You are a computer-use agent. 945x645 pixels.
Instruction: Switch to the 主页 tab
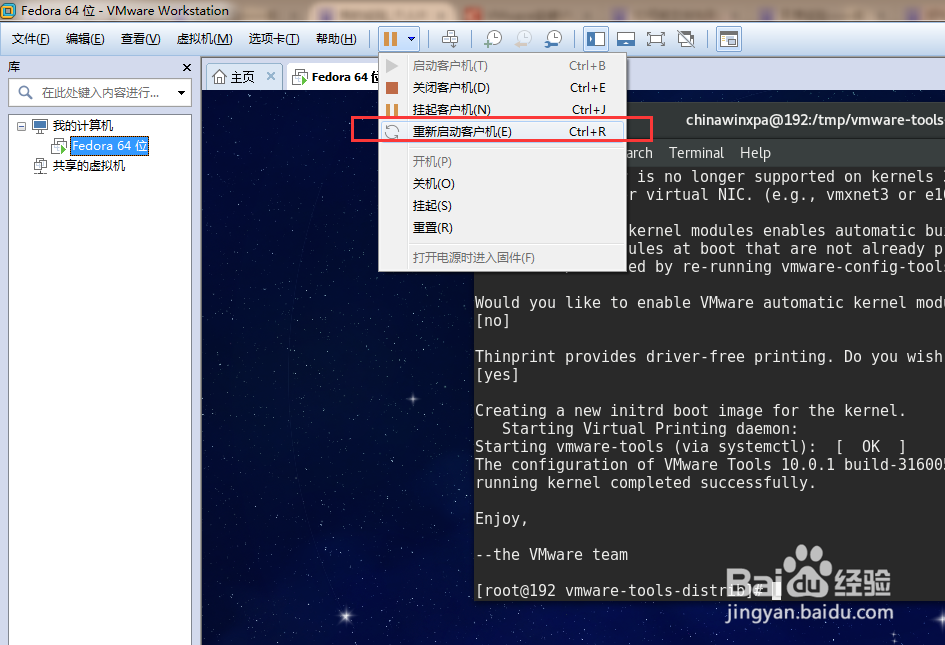tap(243, 77)
